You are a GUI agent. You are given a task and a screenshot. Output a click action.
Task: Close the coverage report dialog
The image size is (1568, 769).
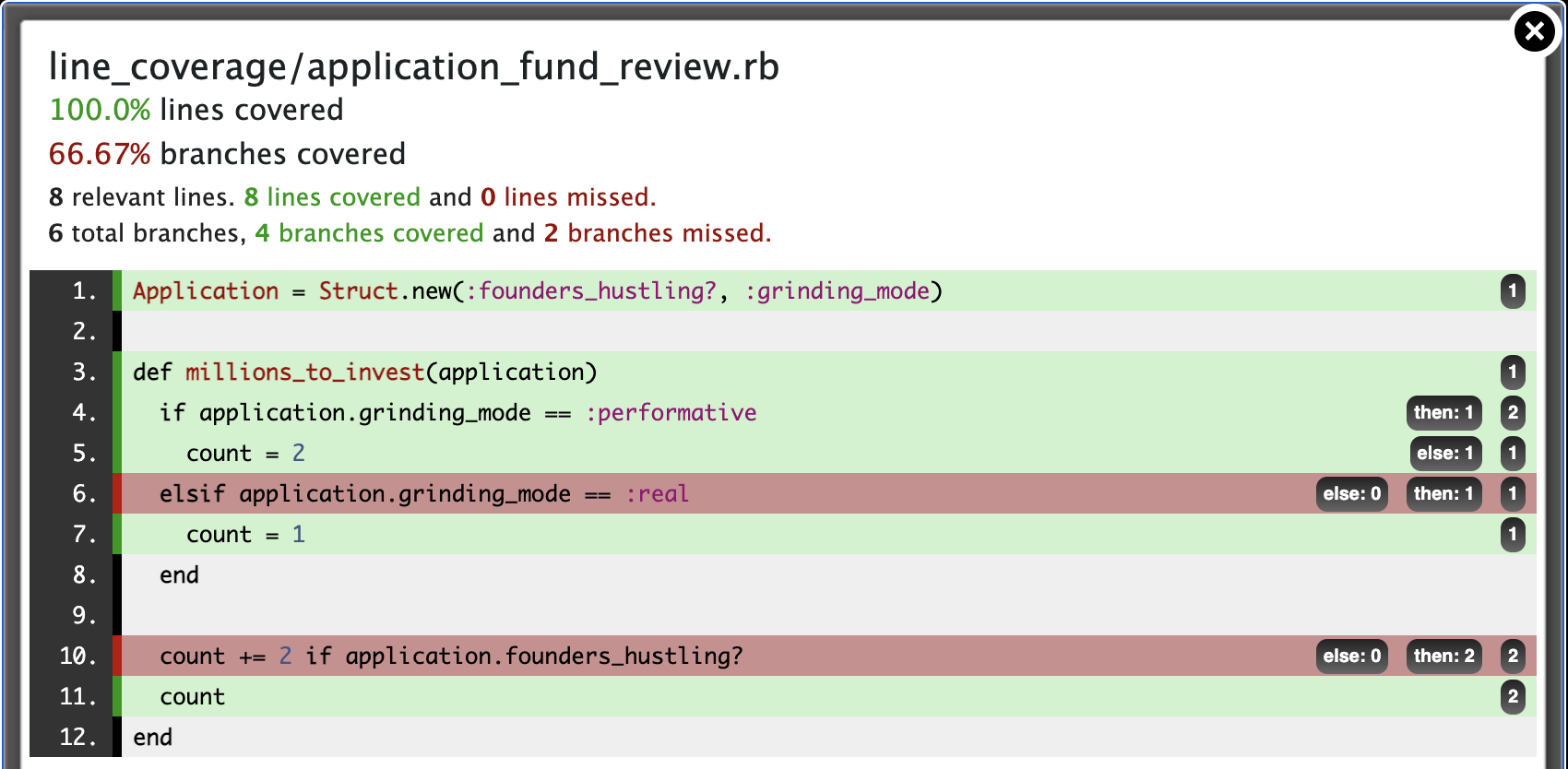[1534, 32]
